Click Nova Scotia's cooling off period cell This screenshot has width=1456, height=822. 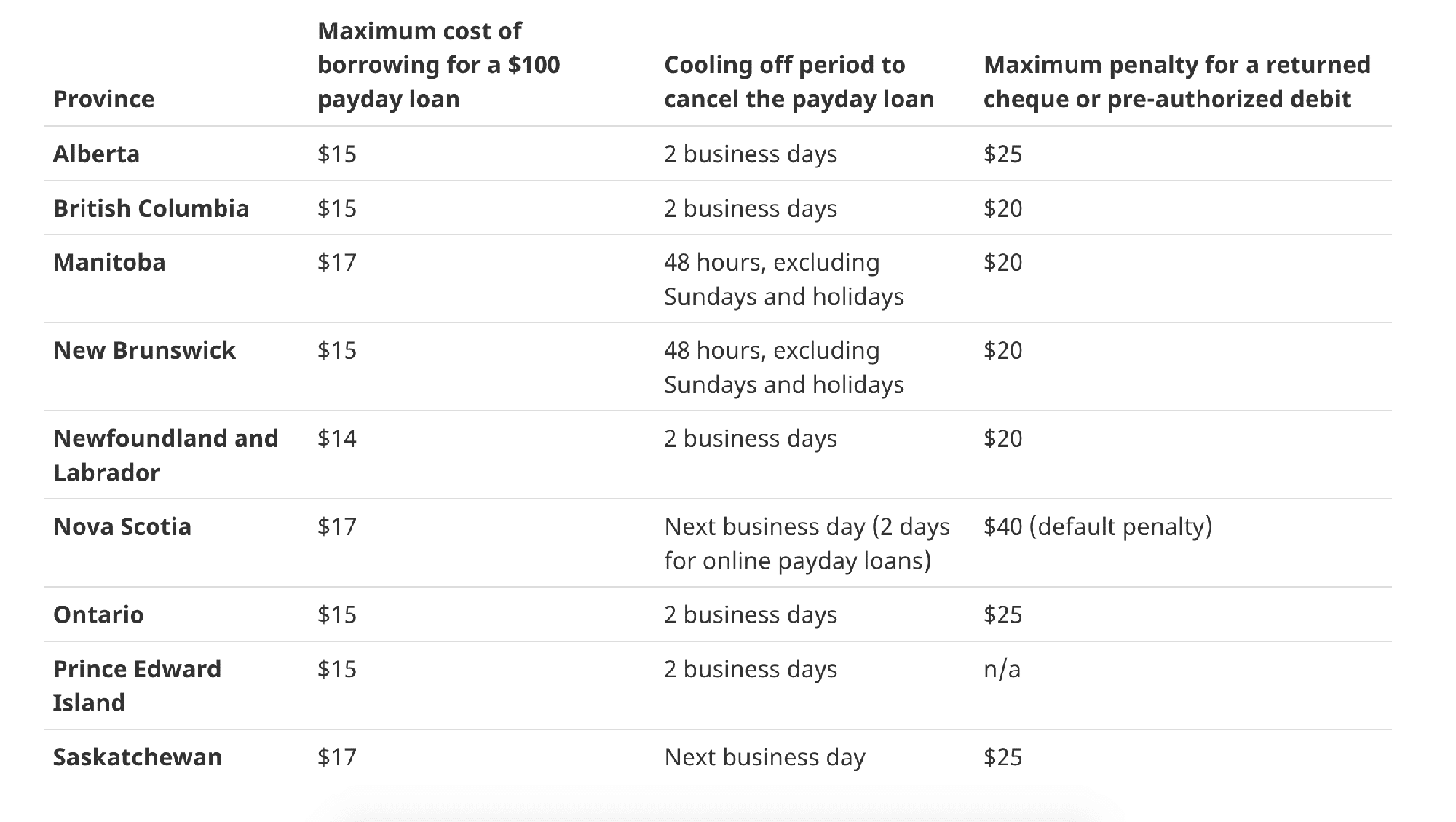coord(807,543)
